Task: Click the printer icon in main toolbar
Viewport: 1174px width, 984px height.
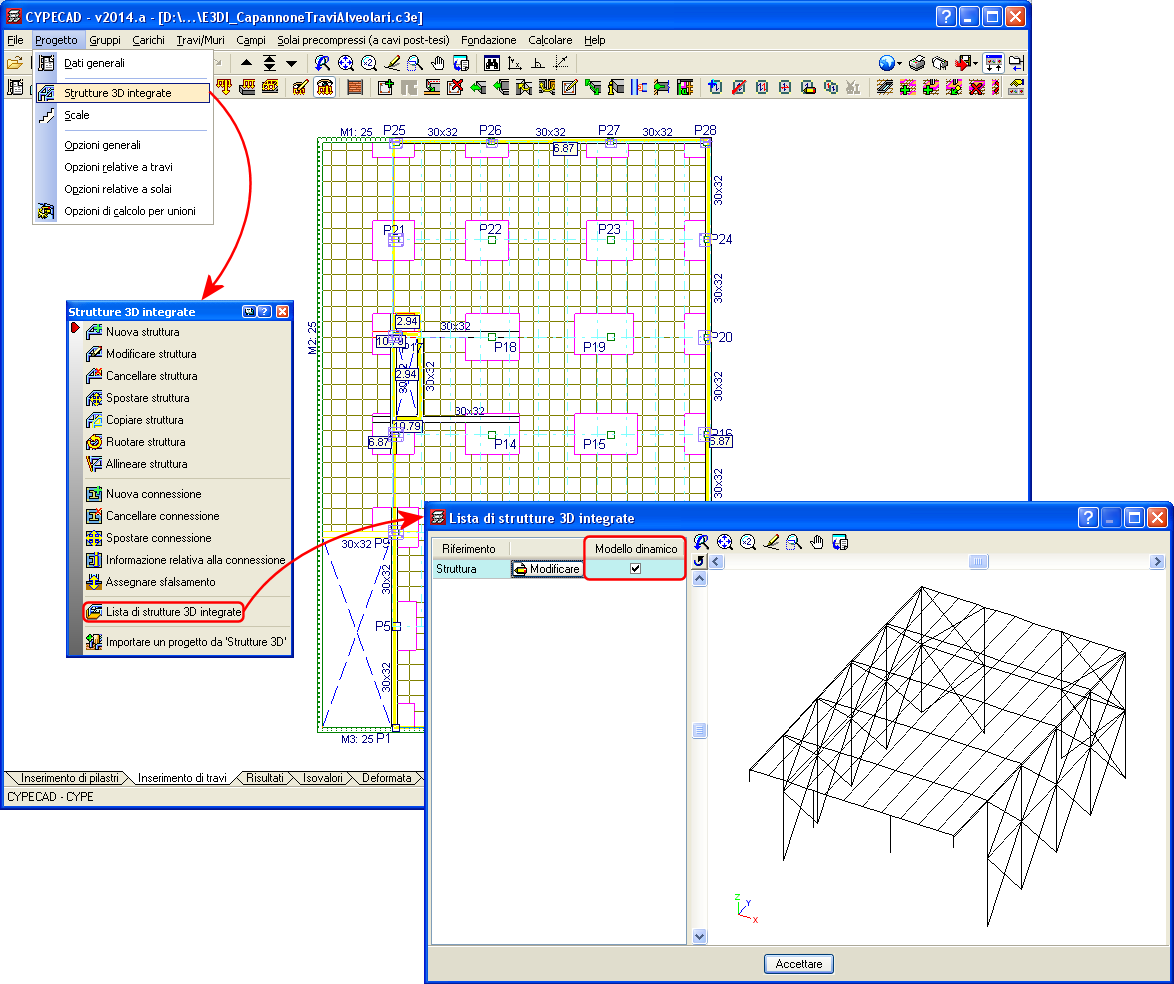Action: pos(917,64)
